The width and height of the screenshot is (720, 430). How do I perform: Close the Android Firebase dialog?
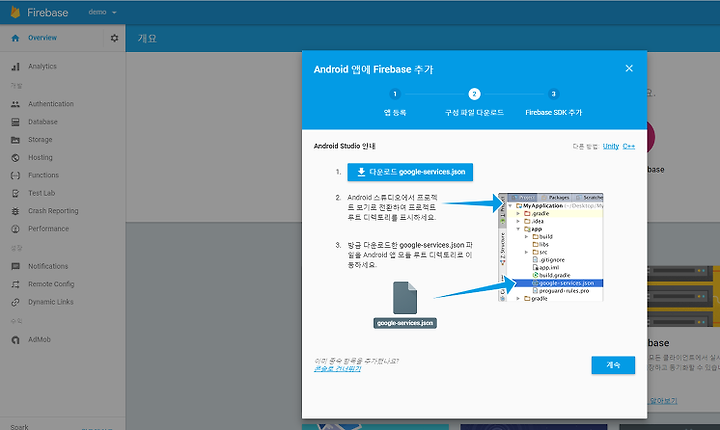629,68
